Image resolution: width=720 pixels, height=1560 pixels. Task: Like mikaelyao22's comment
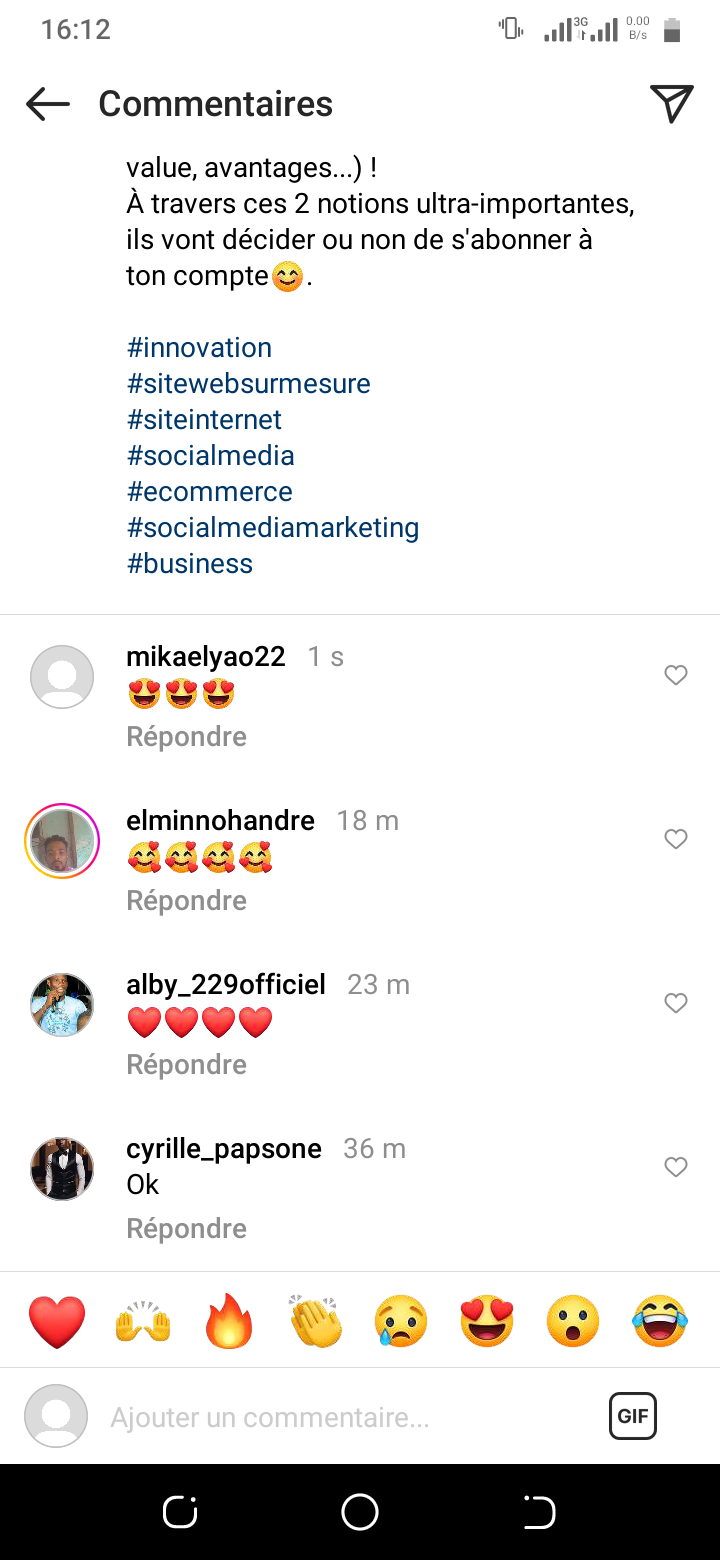point(676,675)
